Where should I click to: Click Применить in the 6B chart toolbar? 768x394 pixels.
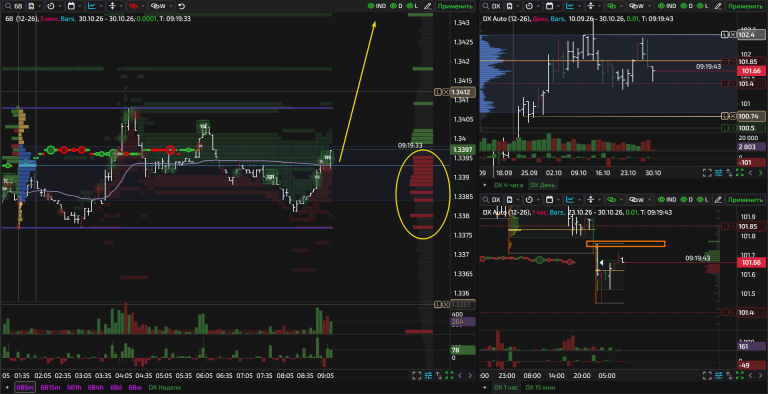pyautogui.click(x=455, y=6)
